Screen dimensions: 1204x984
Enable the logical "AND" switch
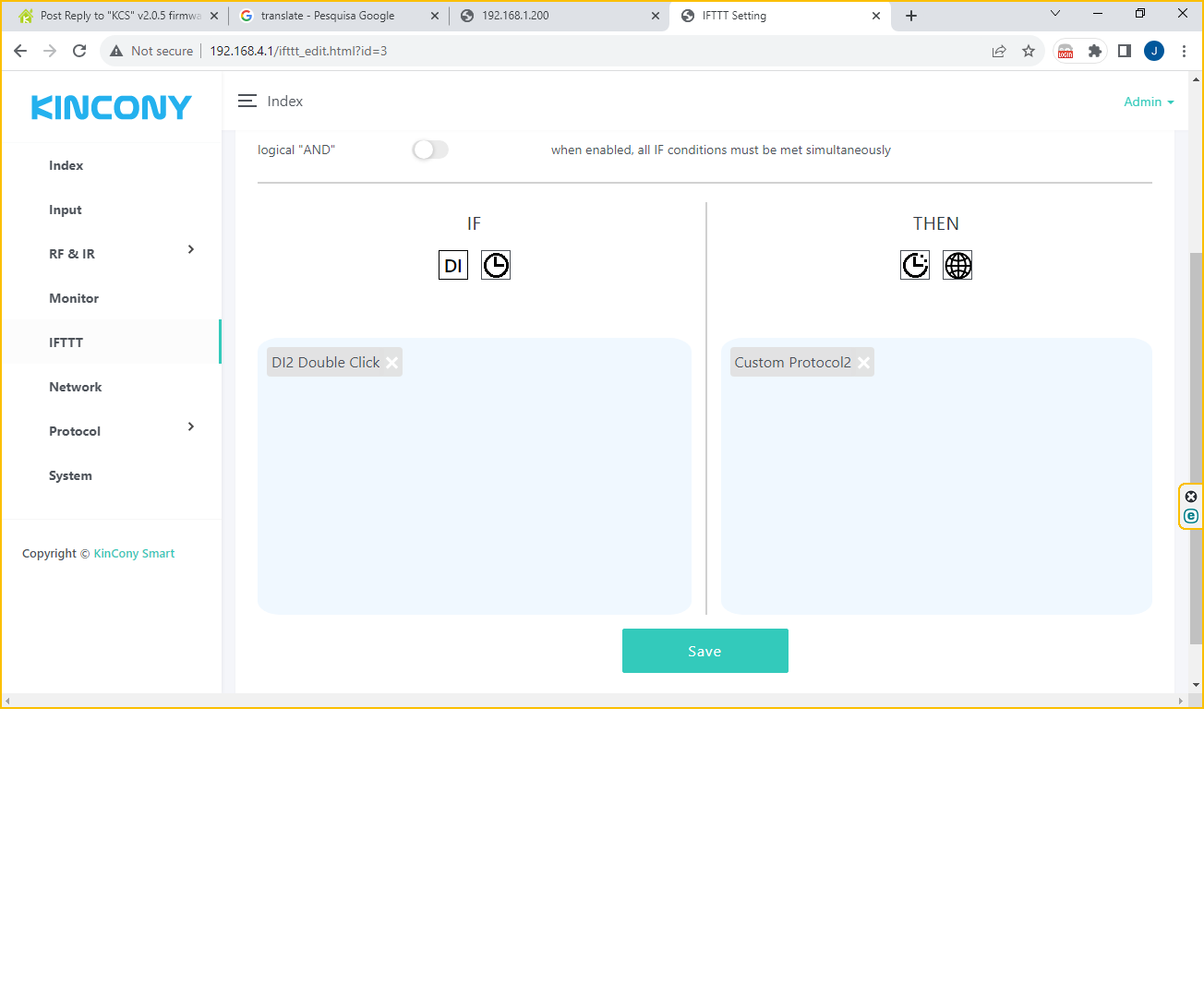430,150
